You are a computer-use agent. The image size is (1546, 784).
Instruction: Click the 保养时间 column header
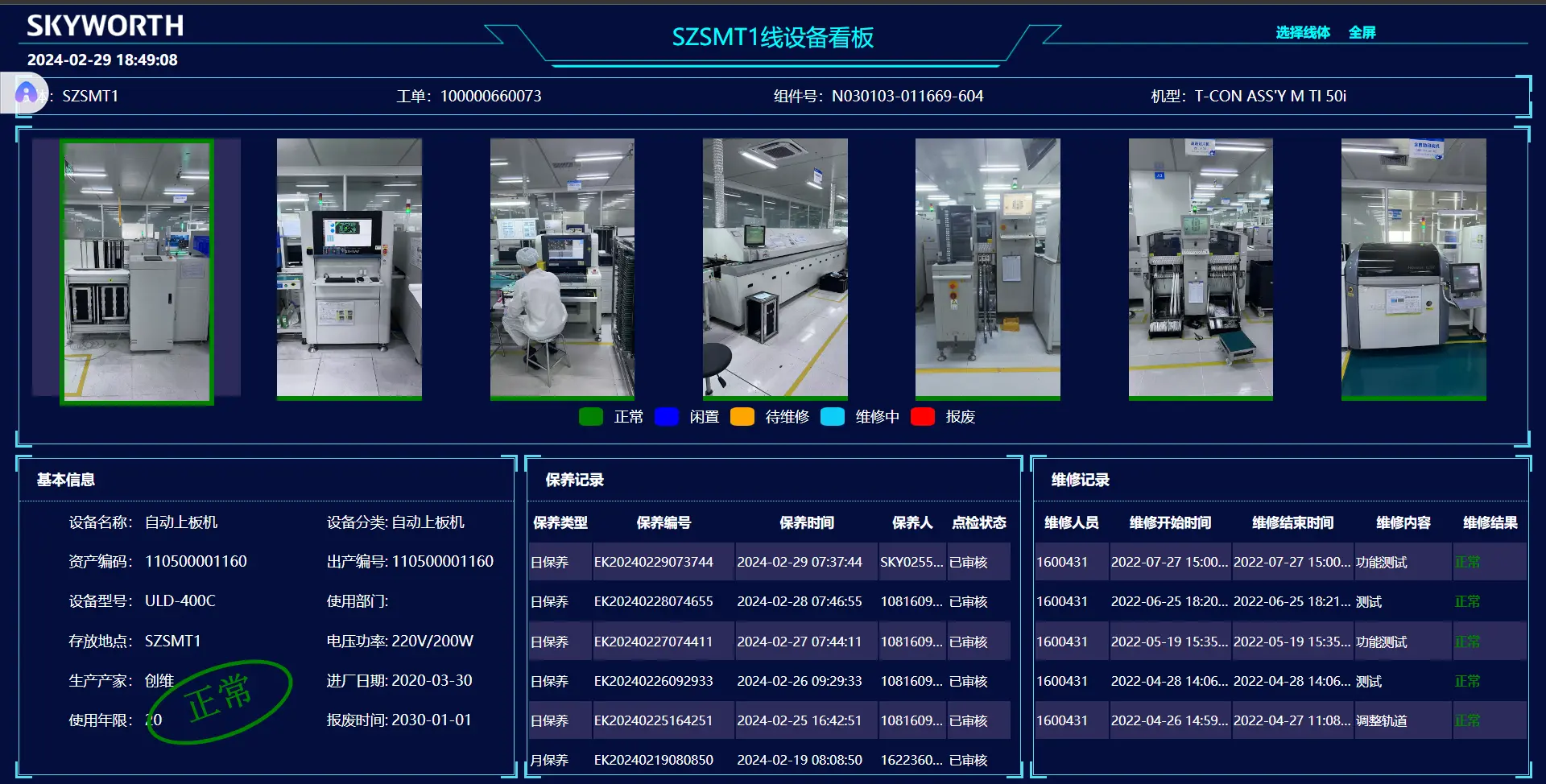click(x=806, y=522)
